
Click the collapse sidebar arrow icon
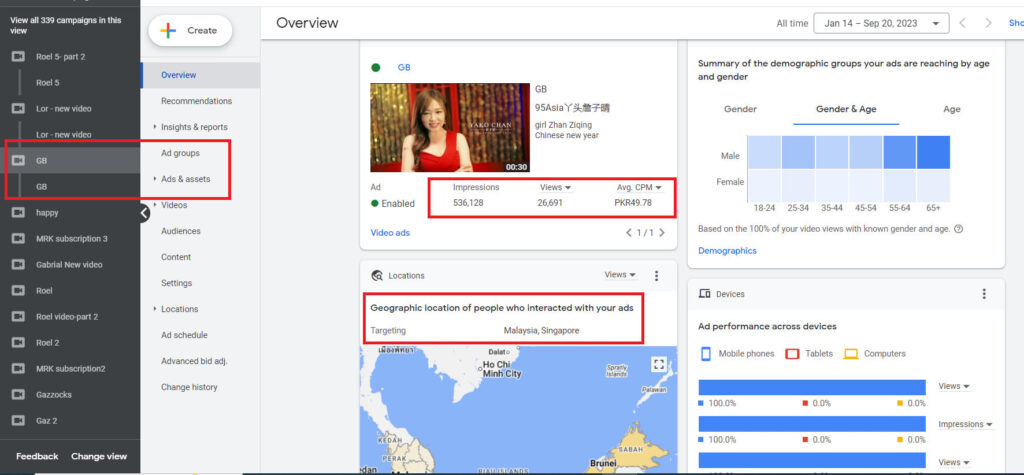(x=144, y=212)
